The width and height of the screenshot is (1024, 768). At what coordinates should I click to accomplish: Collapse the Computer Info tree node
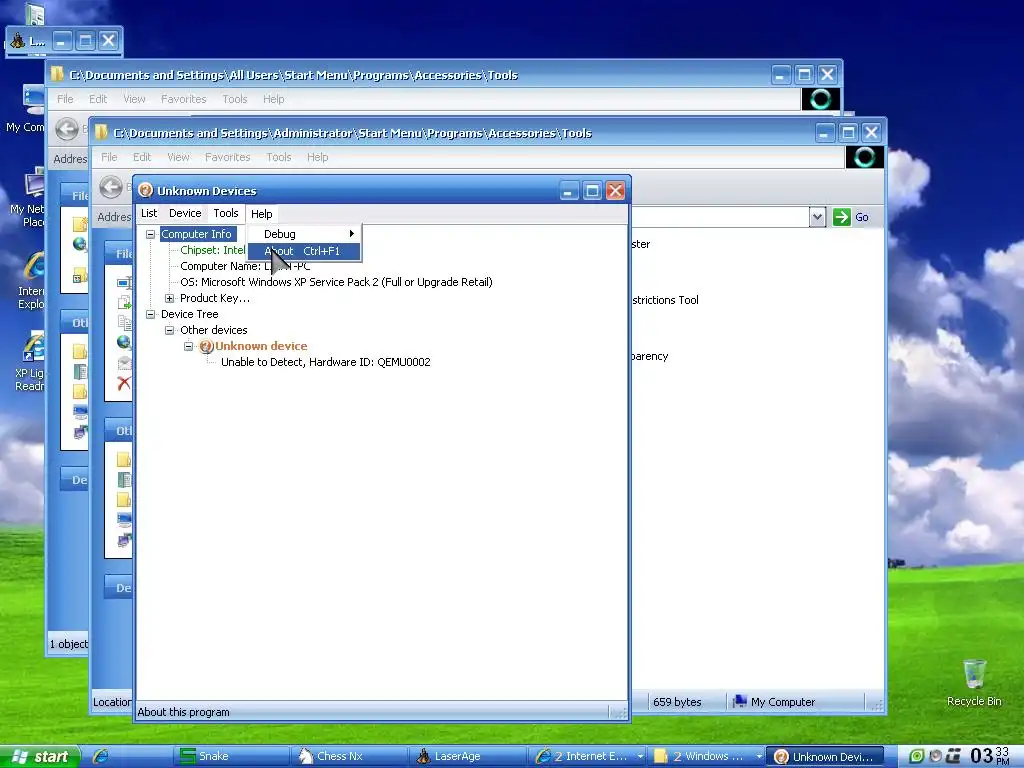click(150, 234)
